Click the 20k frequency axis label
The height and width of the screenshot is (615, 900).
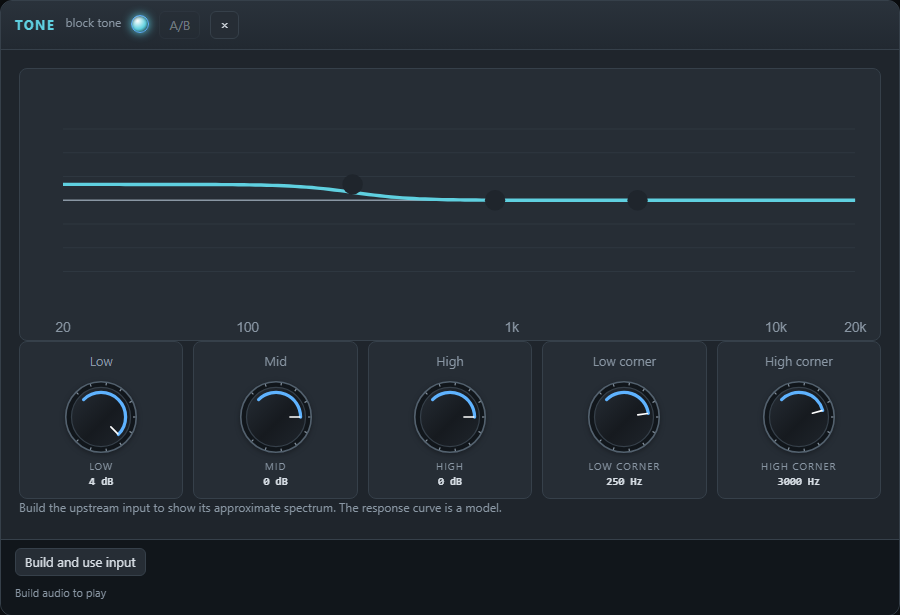click(x=855, y=327)
